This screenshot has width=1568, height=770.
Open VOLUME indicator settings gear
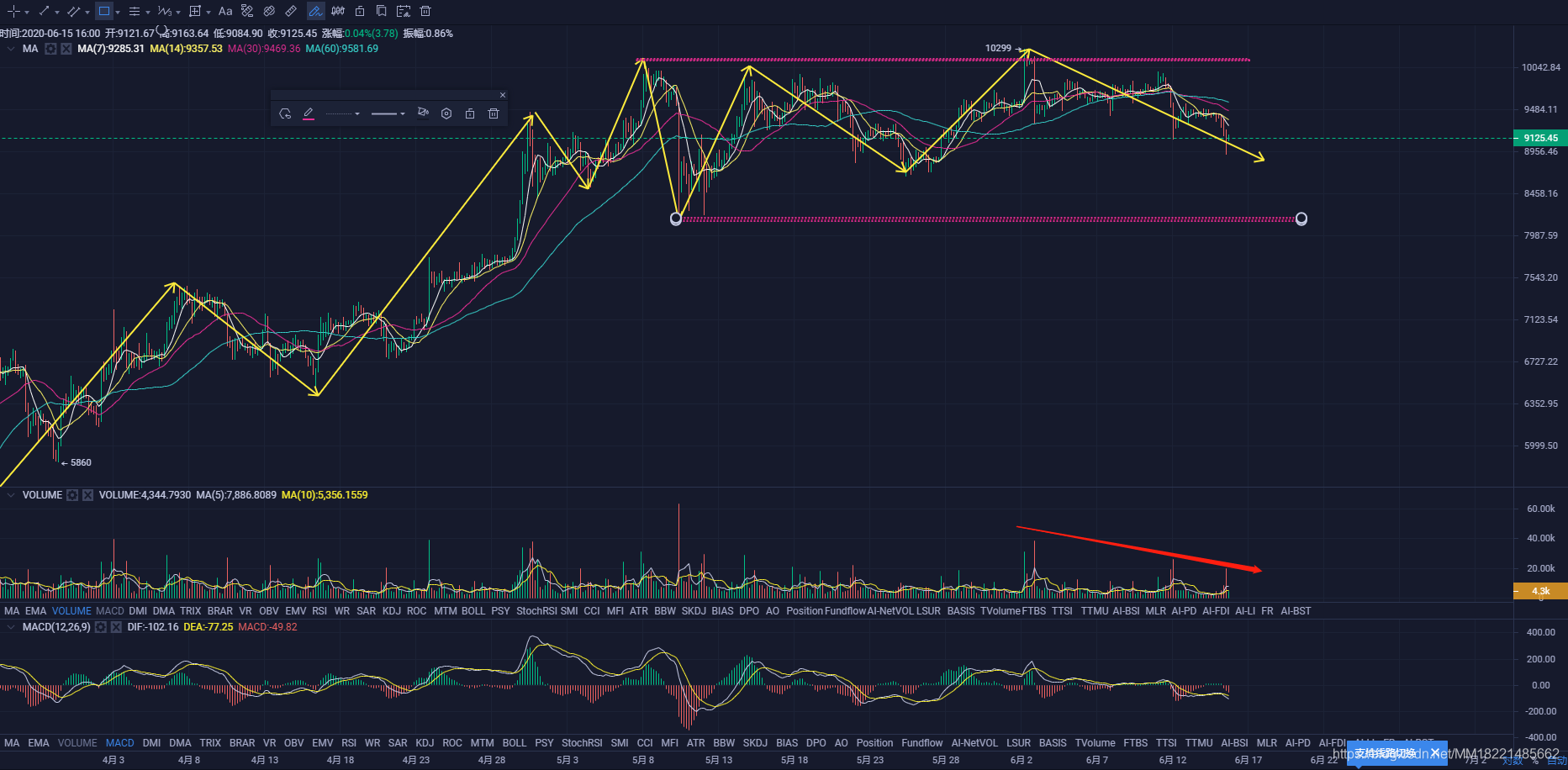click(72, 495)
